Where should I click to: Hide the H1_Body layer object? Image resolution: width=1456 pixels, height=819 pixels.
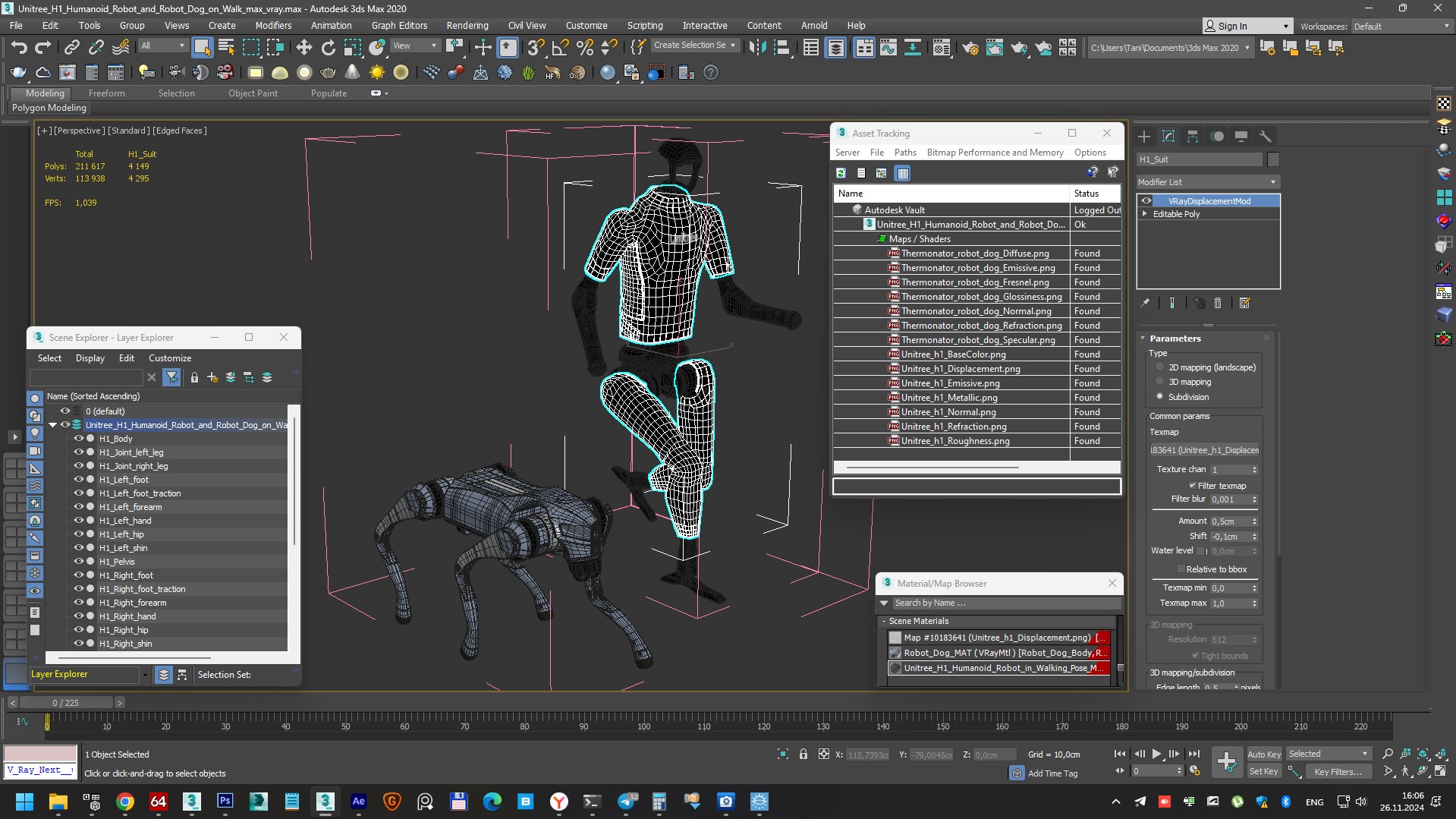click(78, 439)
